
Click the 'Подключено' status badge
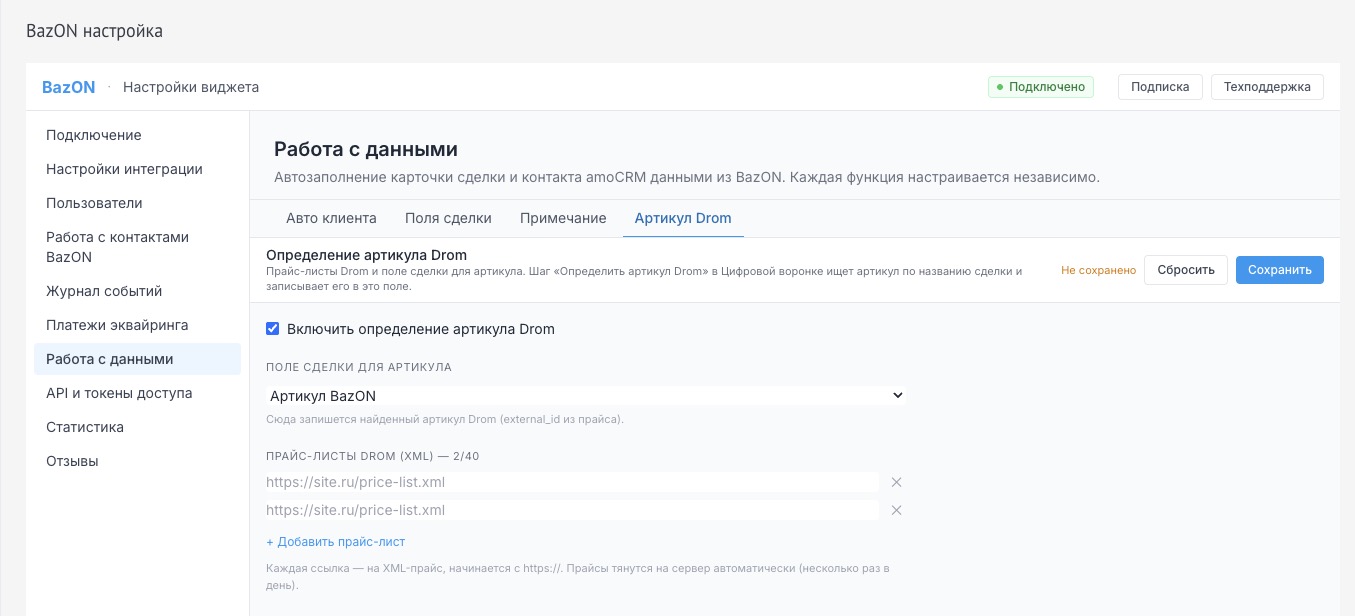pyautogui.click(x=1041, y=87)
